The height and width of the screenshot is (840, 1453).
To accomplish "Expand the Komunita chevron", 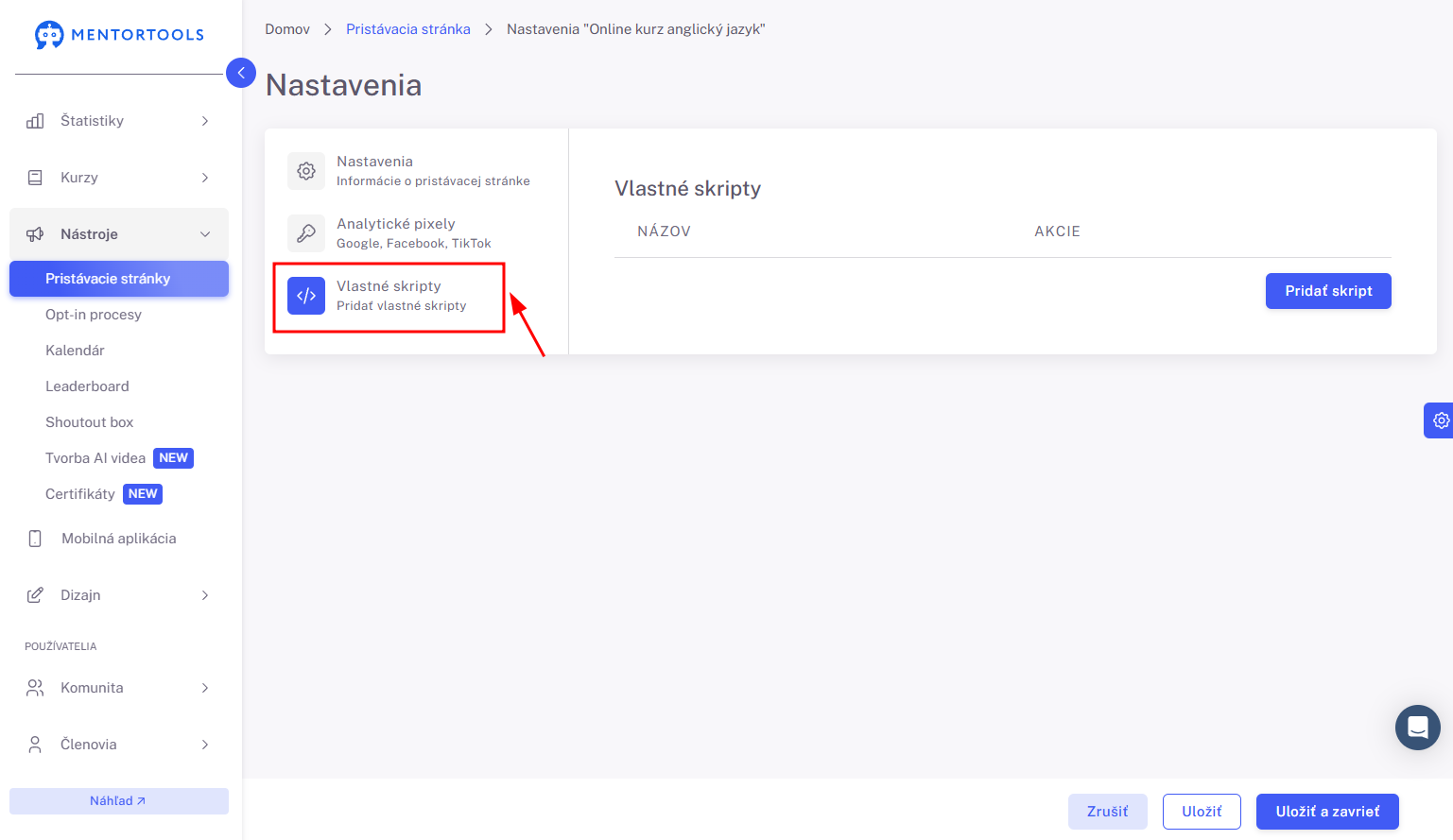I will 205,688.
